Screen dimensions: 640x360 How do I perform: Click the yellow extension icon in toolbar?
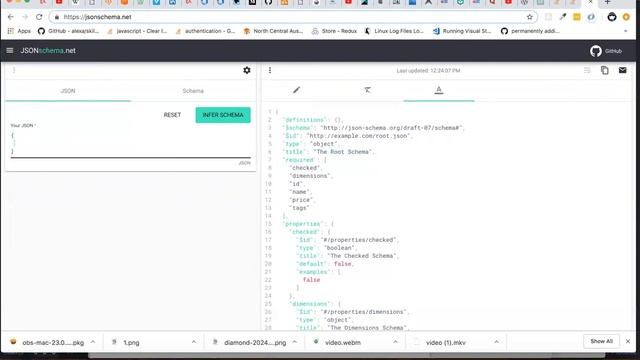pos(577,17)
